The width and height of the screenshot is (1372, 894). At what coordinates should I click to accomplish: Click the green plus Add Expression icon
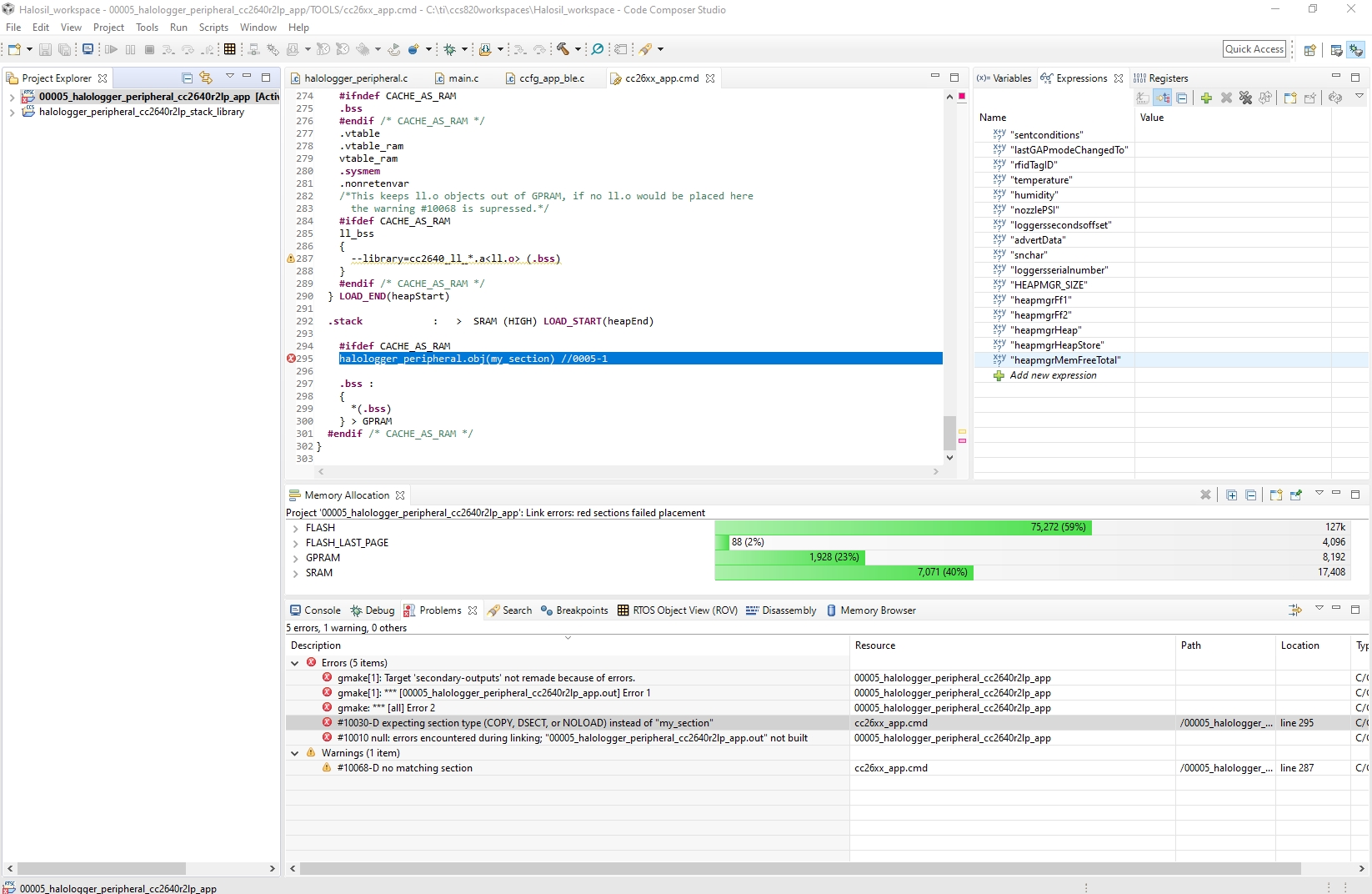coord(1206,98)
